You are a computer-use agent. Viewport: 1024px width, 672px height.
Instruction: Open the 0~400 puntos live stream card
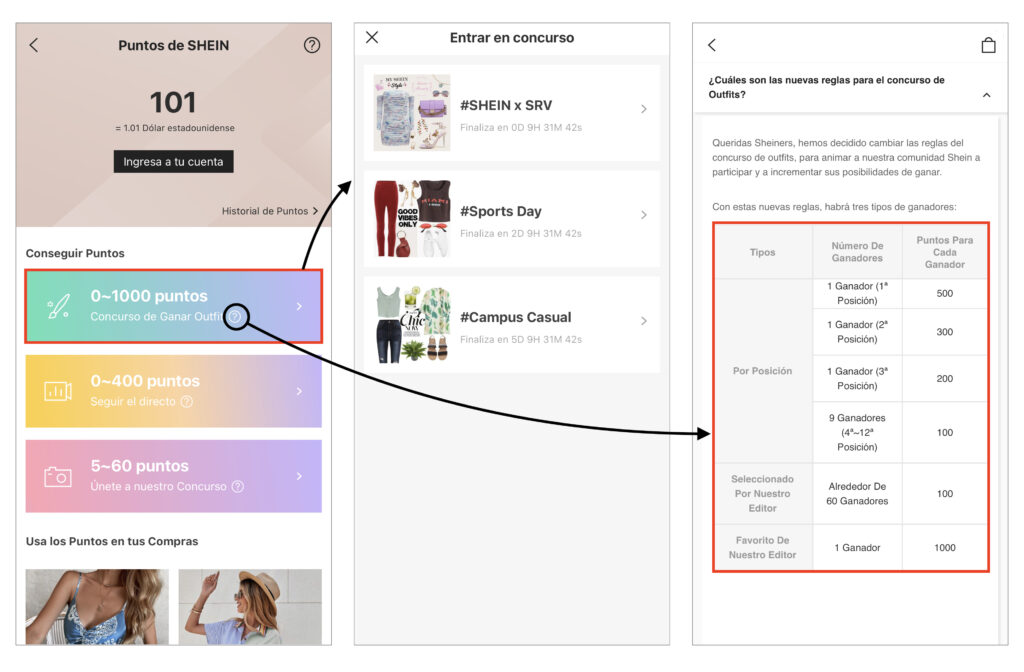pyautogui.click(x=174, y=391)
